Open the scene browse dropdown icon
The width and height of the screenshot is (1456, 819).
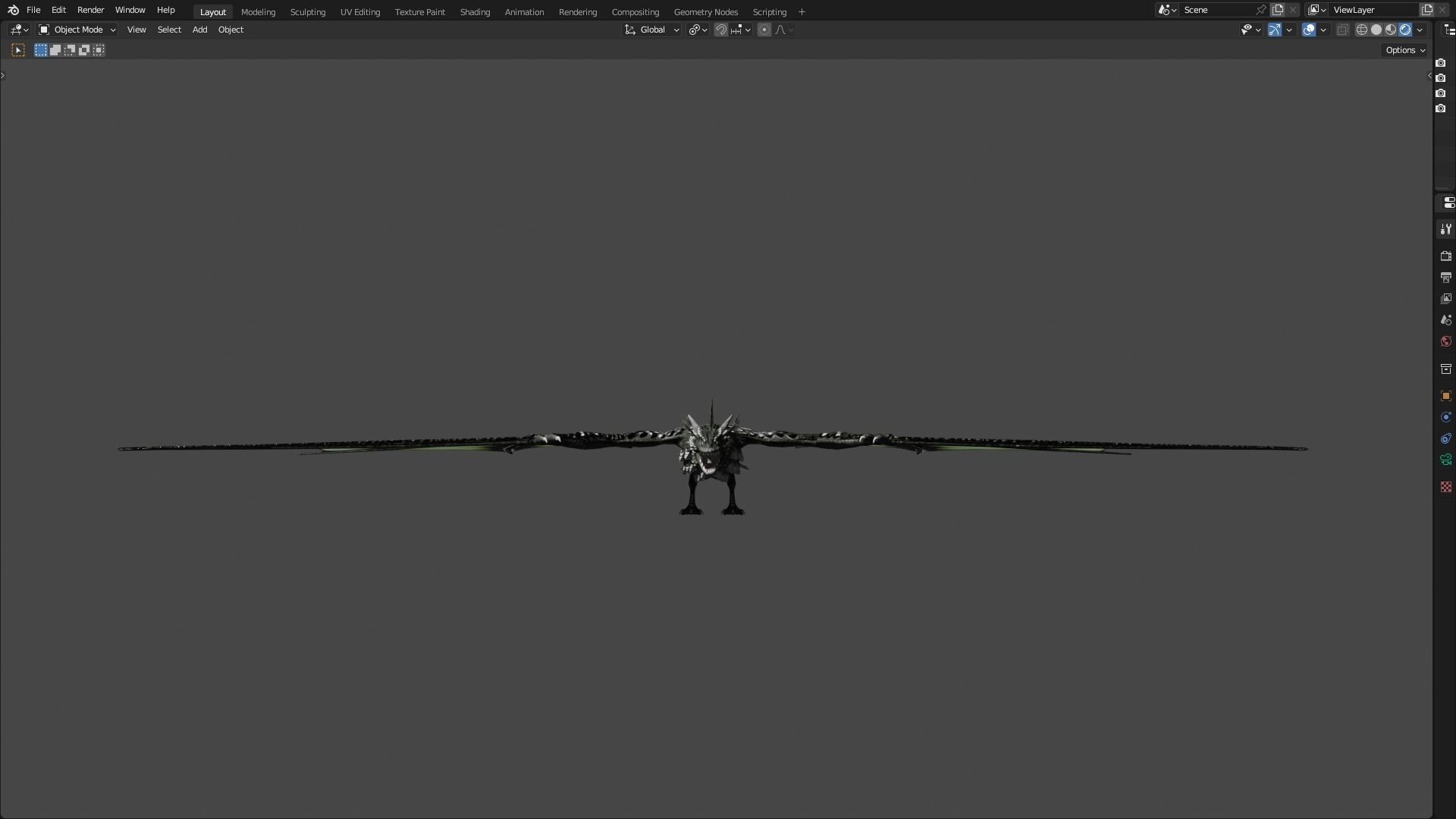tap(1167, 10)
